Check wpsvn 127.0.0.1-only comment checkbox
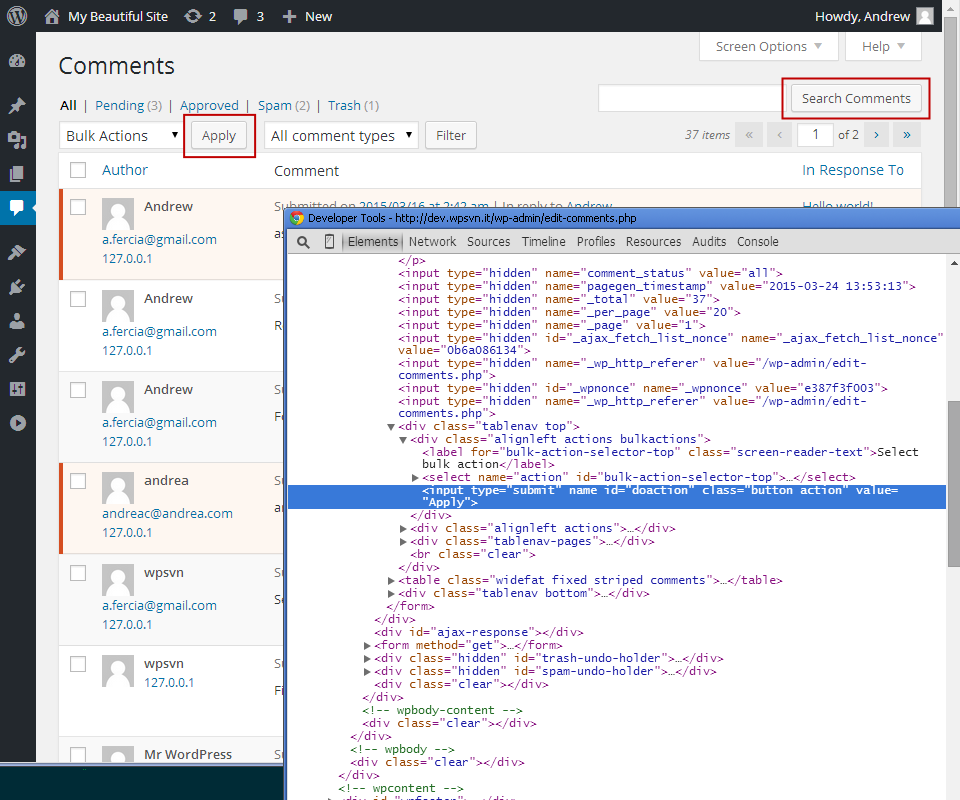The height and width of the screenshot is (800, 960). click(78, 664)
